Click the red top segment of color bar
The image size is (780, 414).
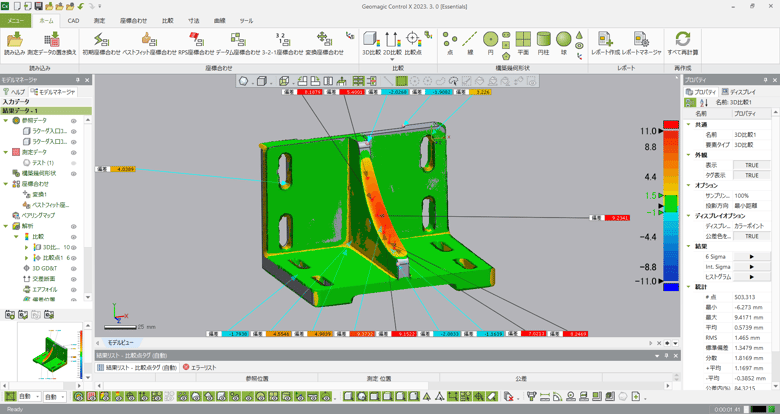[x=671, y=124]
